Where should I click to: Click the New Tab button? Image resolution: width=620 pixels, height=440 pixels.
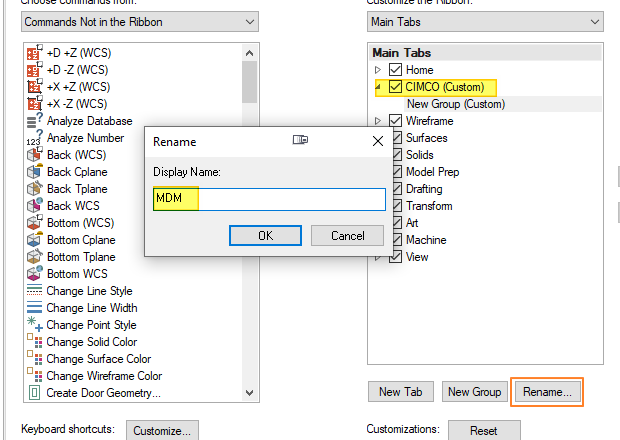coord(401,392)
